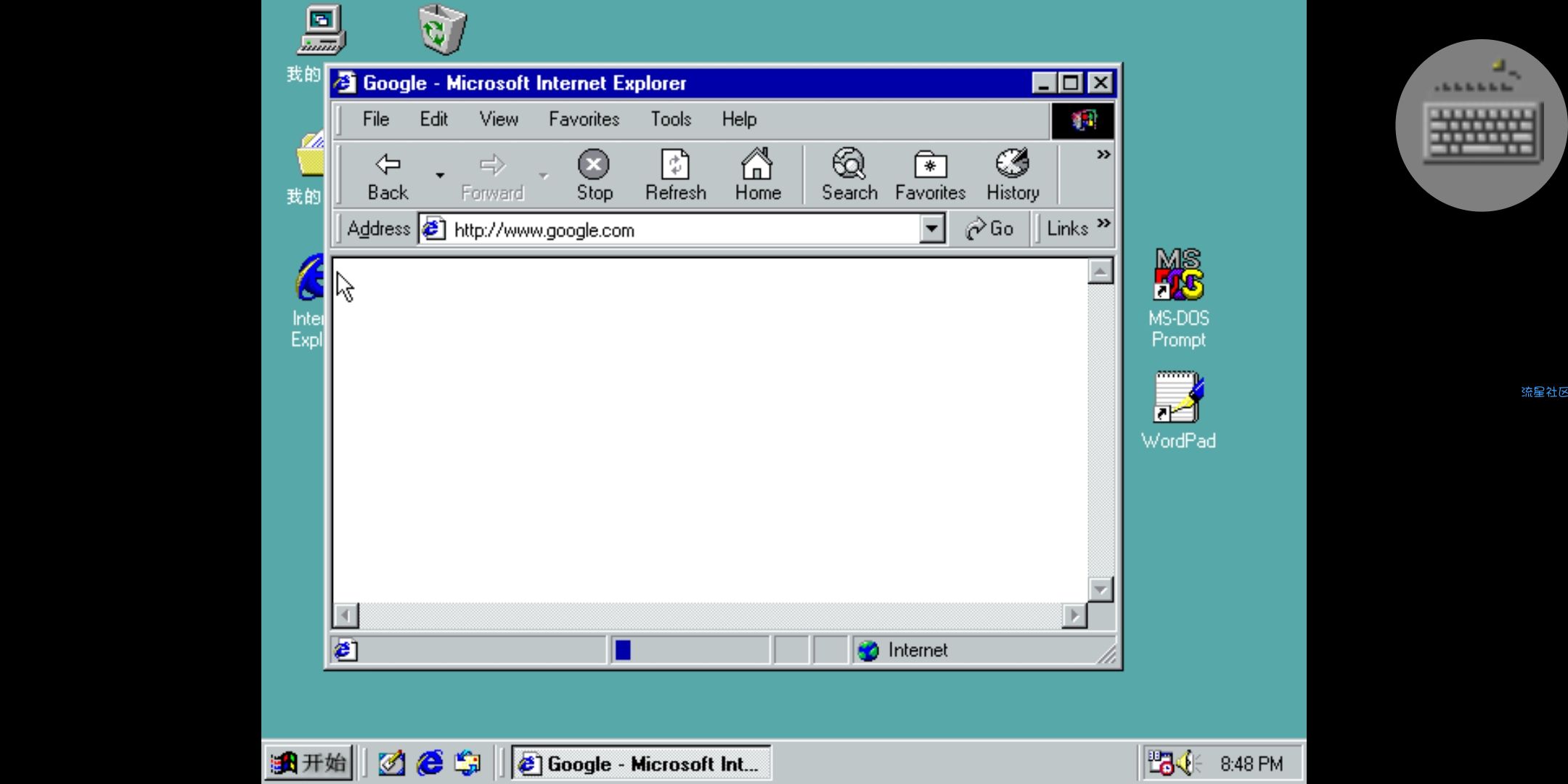
Task: Reload page with Refresh icon
Action: (675, 176)
